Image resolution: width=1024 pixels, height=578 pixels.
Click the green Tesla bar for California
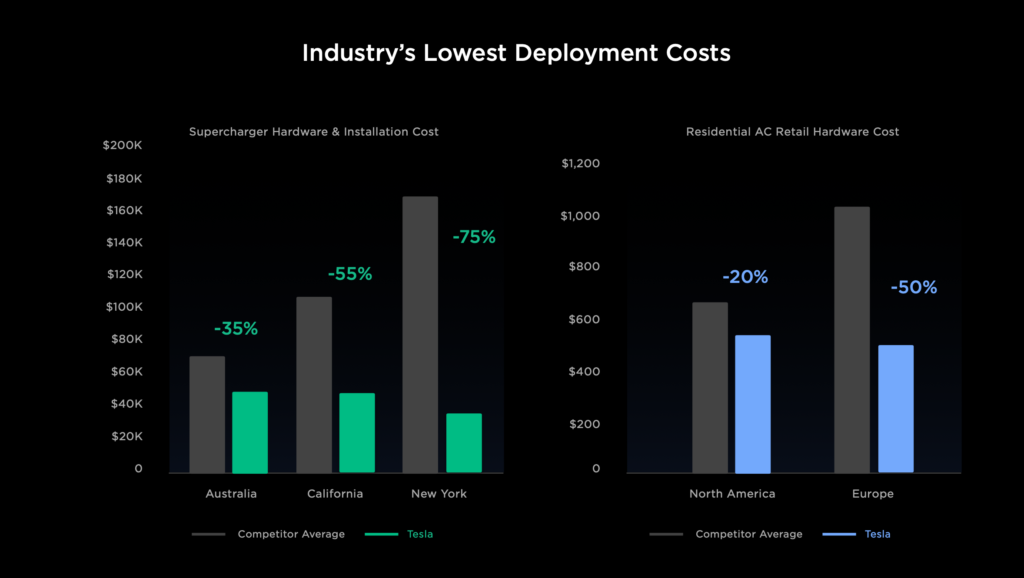pyautogui.click(x=357, y=433)
